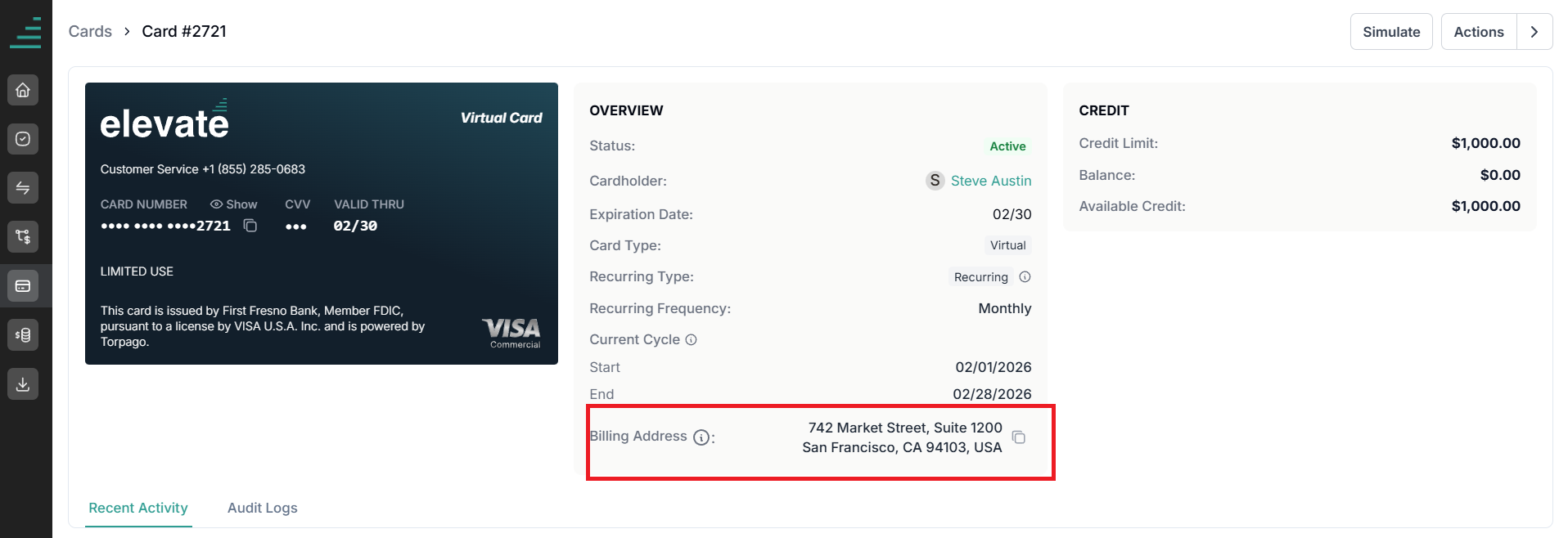Open cardholder Steve Austin profile link

(991, 181)
